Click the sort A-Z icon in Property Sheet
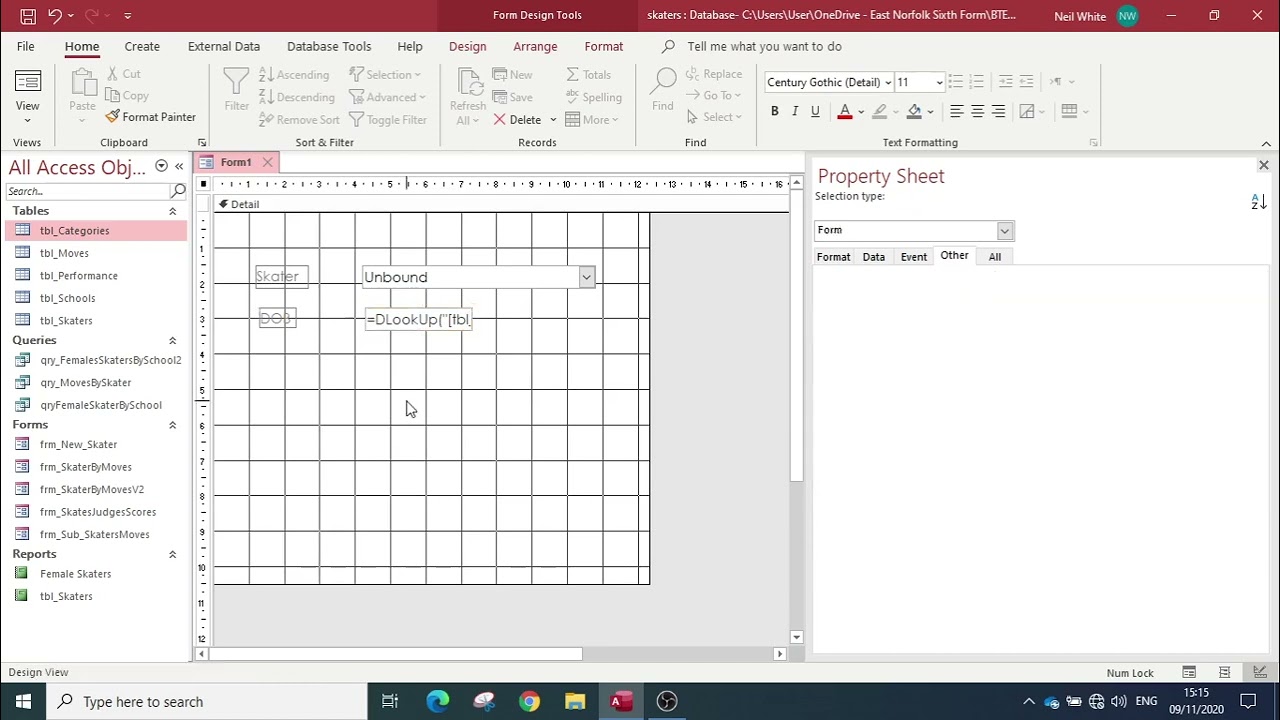The height and width of the screenshot is (720, 1280). [1259, 202]
